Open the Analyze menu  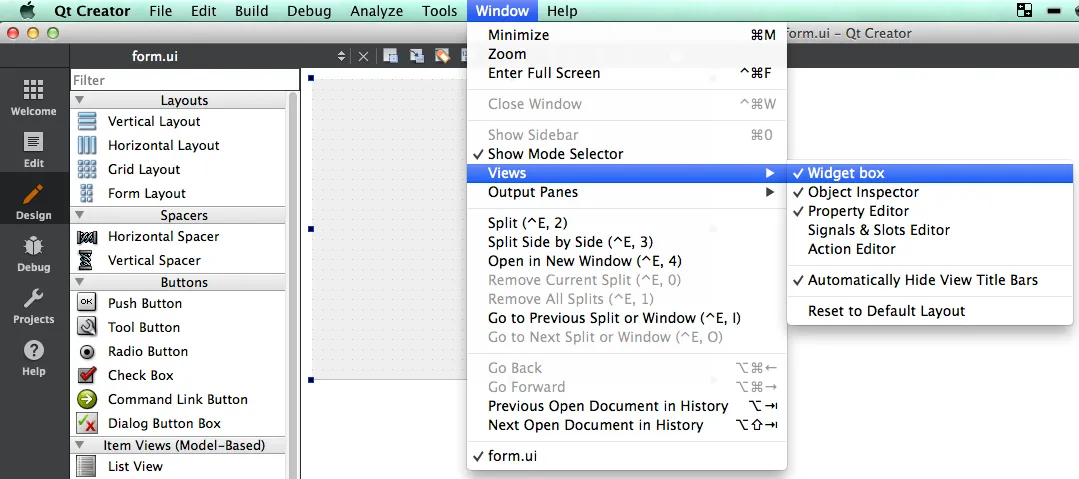pos(376,11)
